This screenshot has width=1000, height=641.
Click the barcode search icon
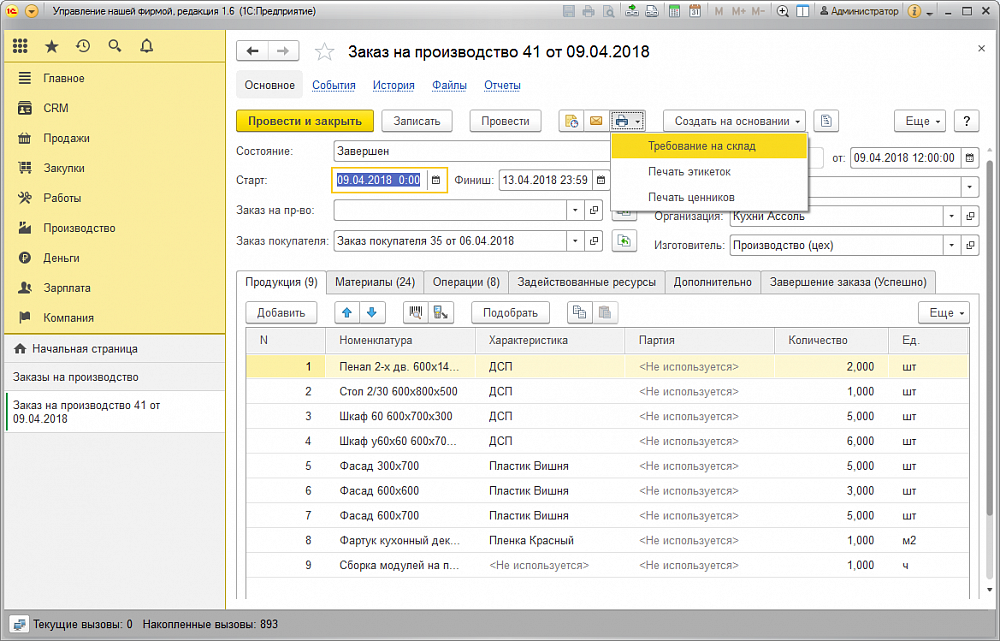pos(416,313)
